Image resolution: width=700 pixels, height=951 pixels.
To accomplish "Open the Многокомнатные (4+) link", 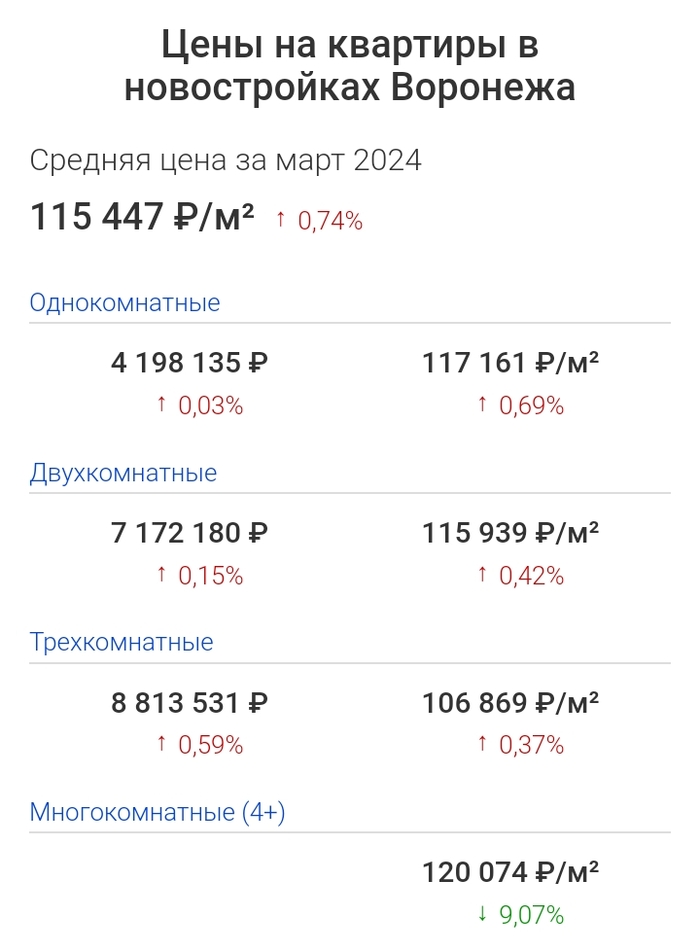I will 158,812.
